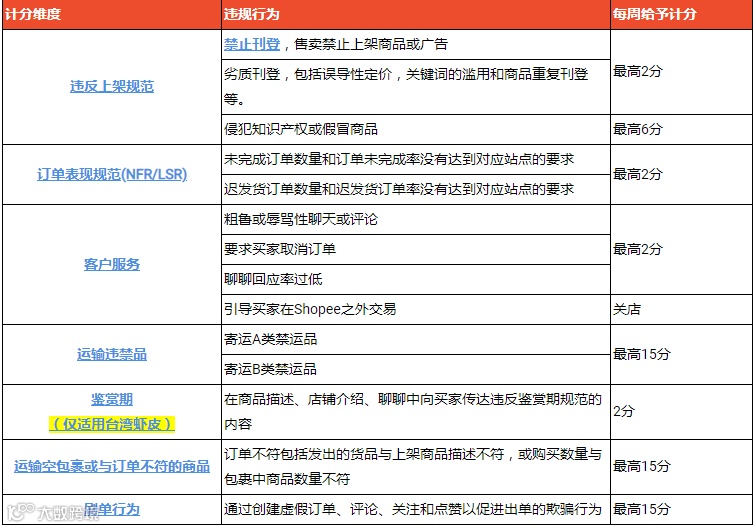Select the 每周给予计分 header cell
The width and height of the screenshot is (753, 528).
pyautogui.click(x=681, y=14)
